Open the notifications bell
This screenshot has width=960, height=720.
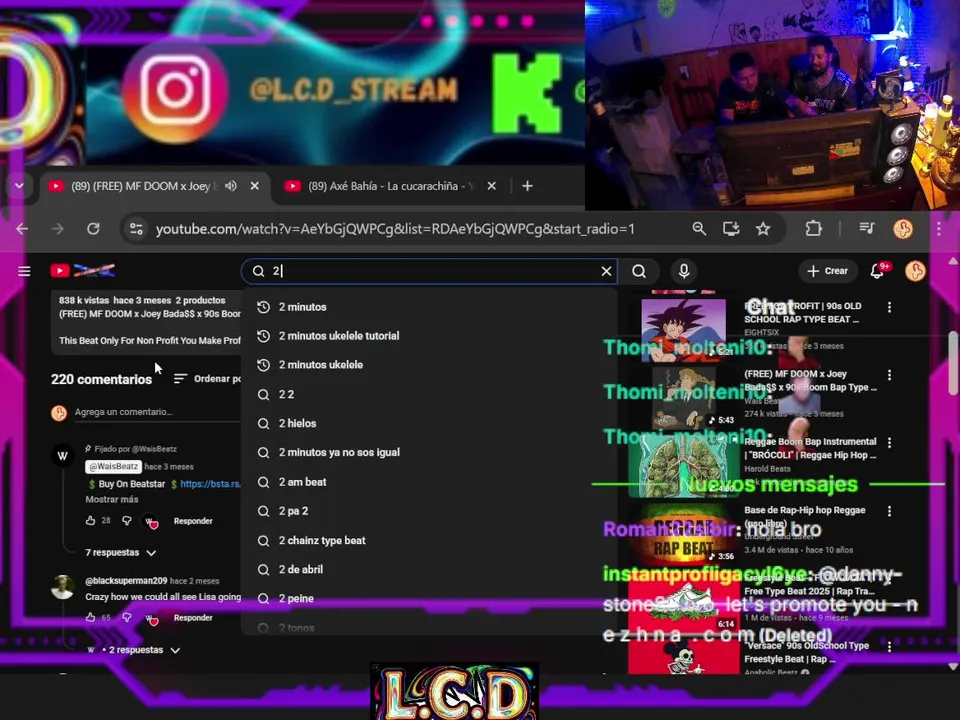coord(877,271)
